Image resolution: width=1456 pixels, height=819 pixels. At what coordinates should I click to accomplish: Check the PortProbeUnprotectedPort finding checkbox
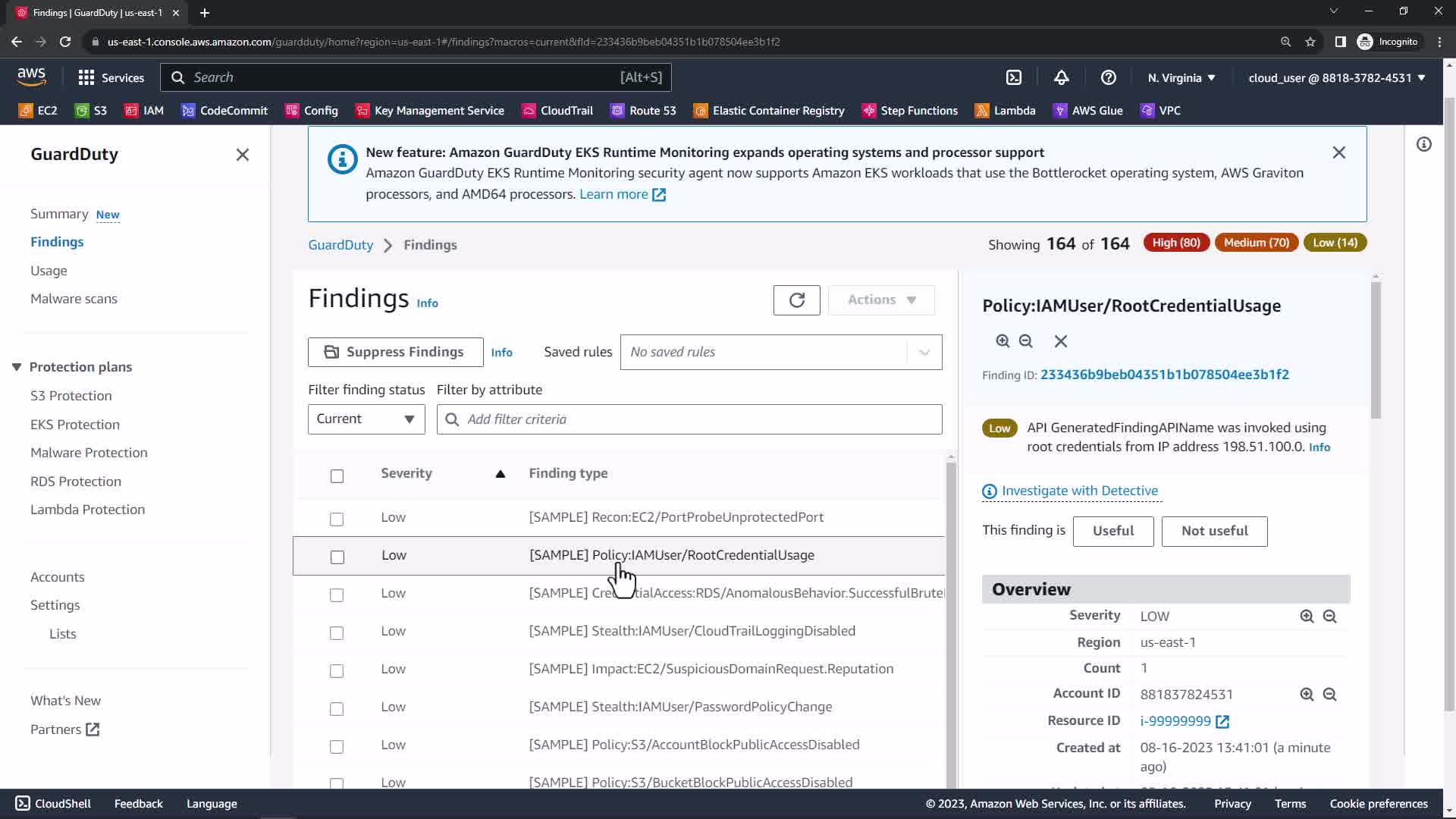(x=337, y=519)
